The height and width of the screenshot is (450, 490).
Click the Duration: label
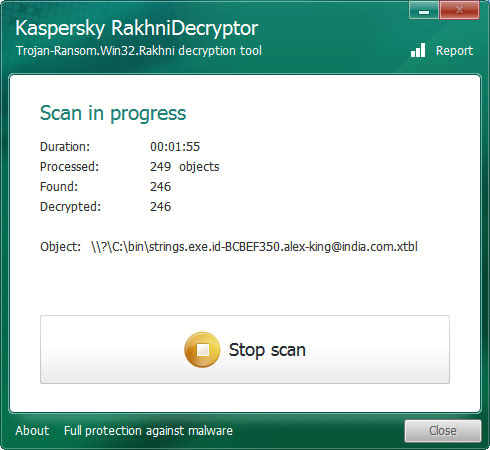[65, 147]
